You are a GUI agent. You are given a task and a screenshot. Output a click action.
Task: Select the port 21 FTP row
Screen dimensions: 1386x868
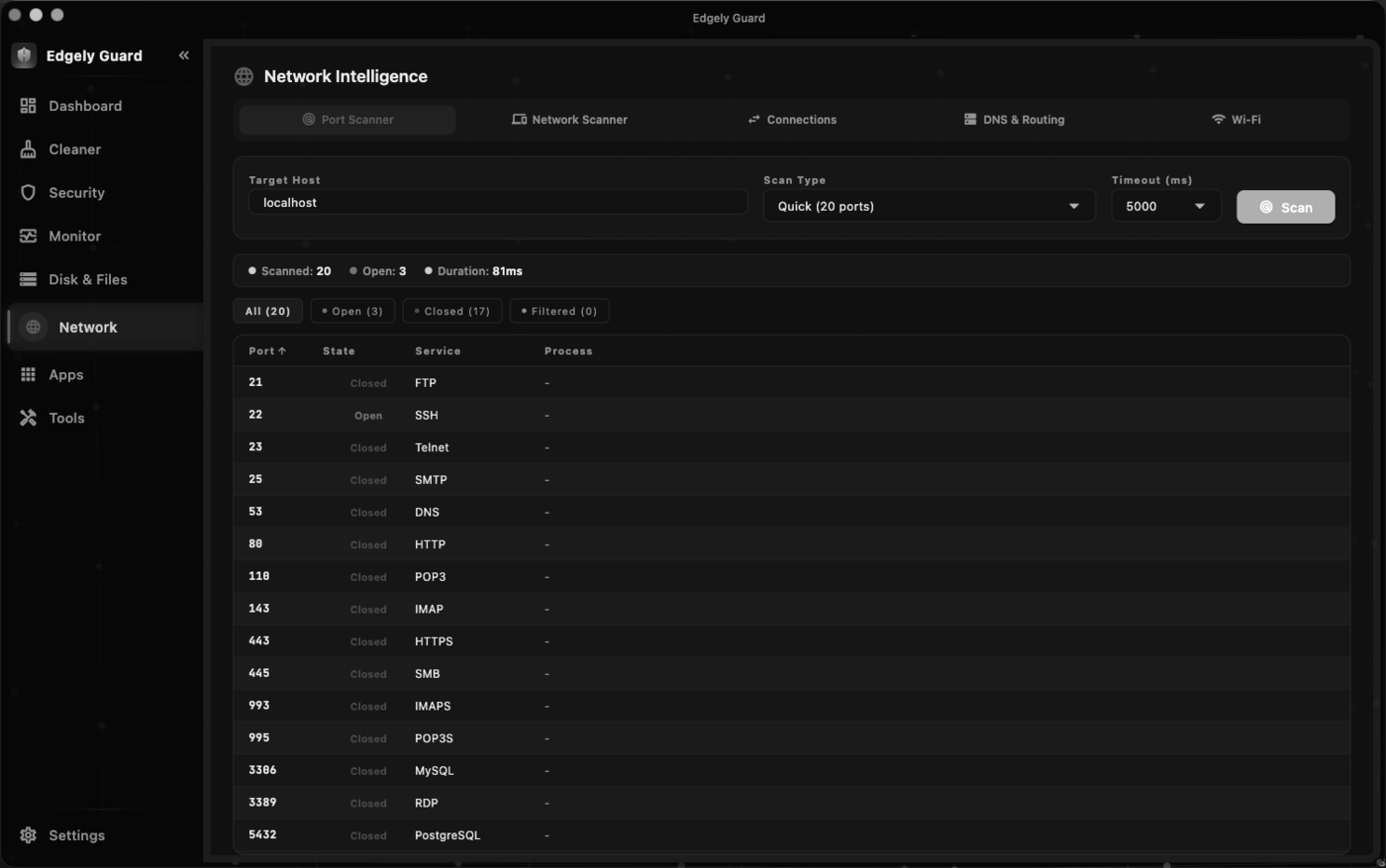[792, 383]
